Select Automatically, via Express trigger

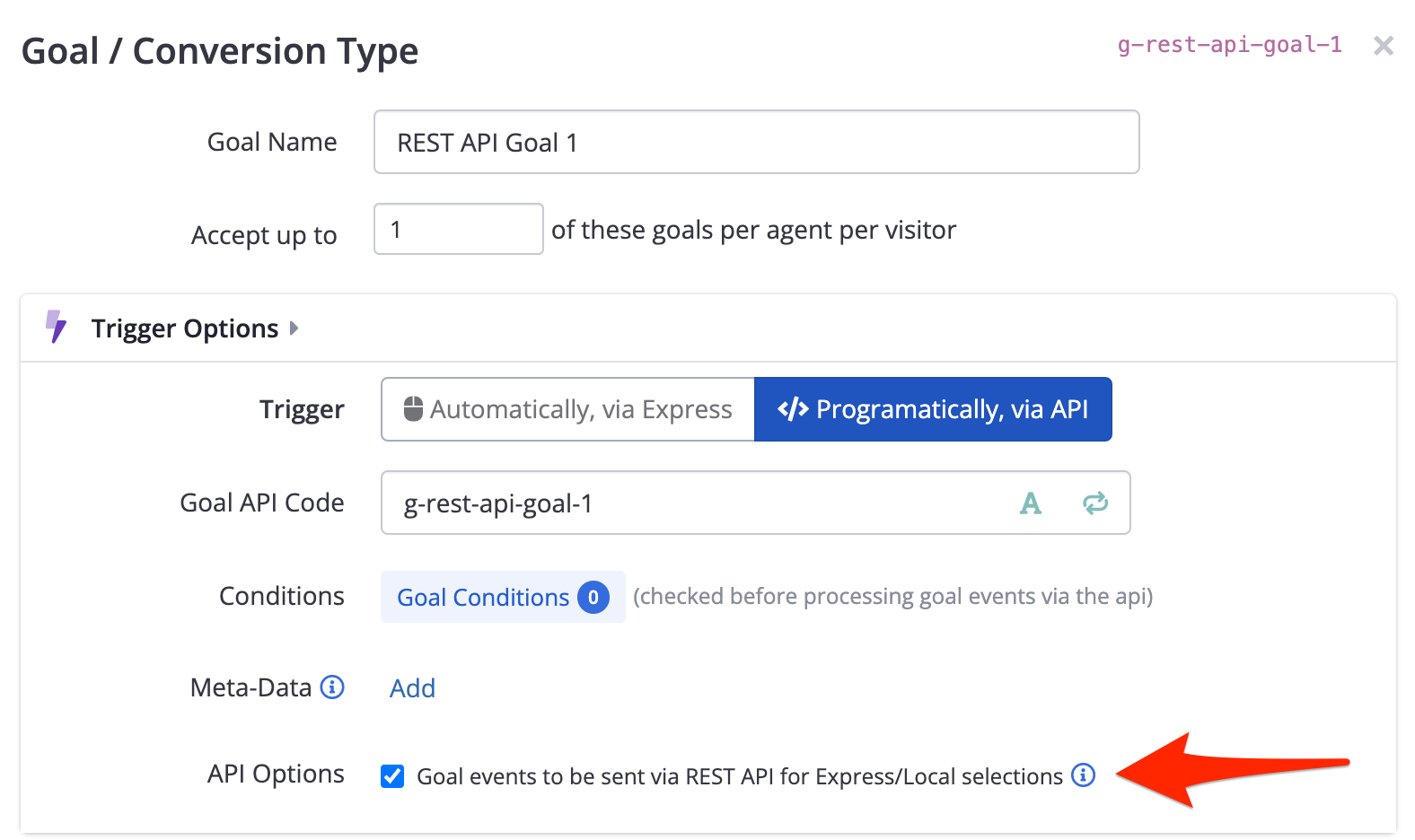pos(567,409)
